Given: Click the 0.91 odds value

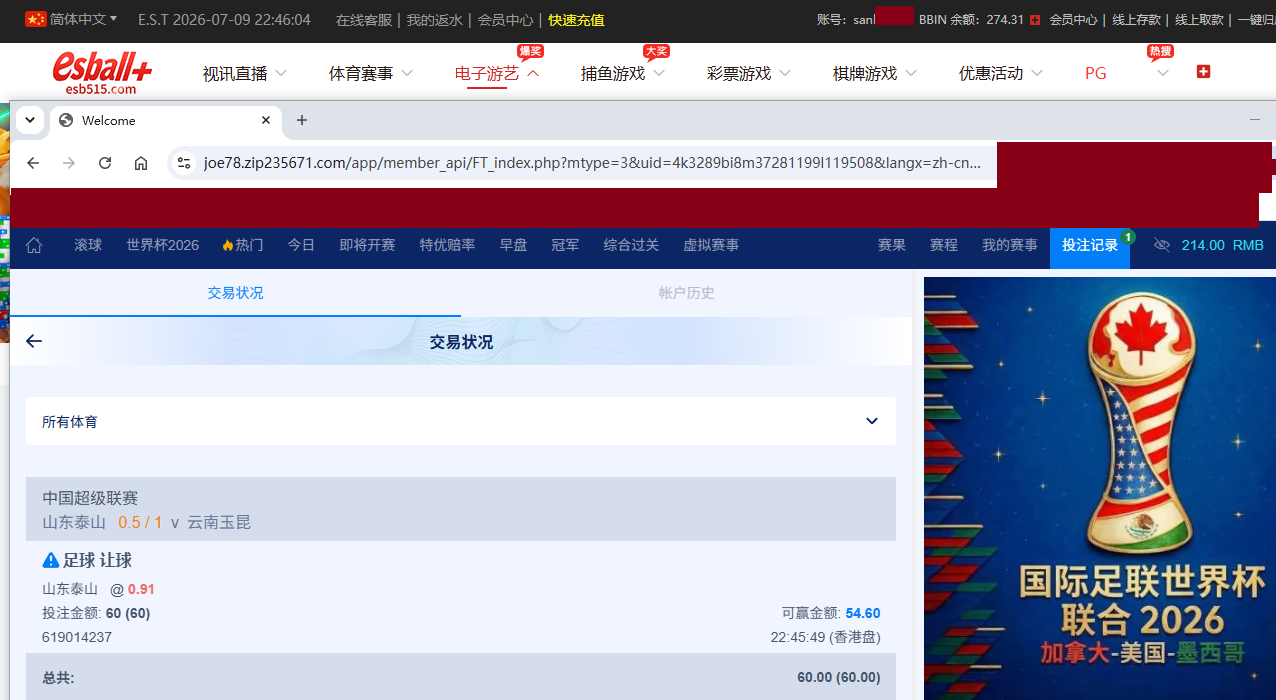Looking at the screenshot, I should tap(141, 589).
